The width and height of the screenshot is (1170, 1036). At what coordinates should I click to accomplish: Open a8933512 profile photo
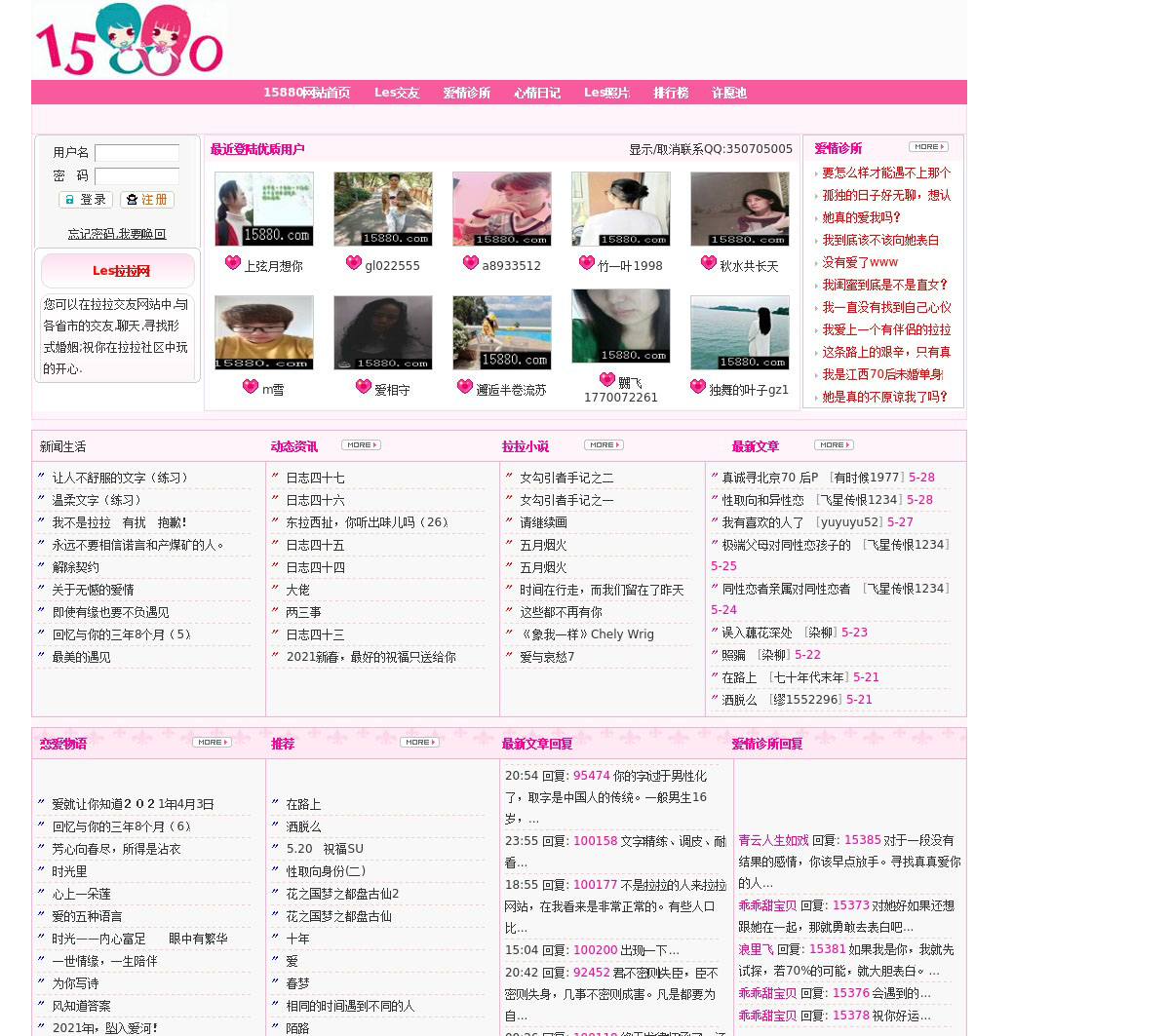(502, 209)
